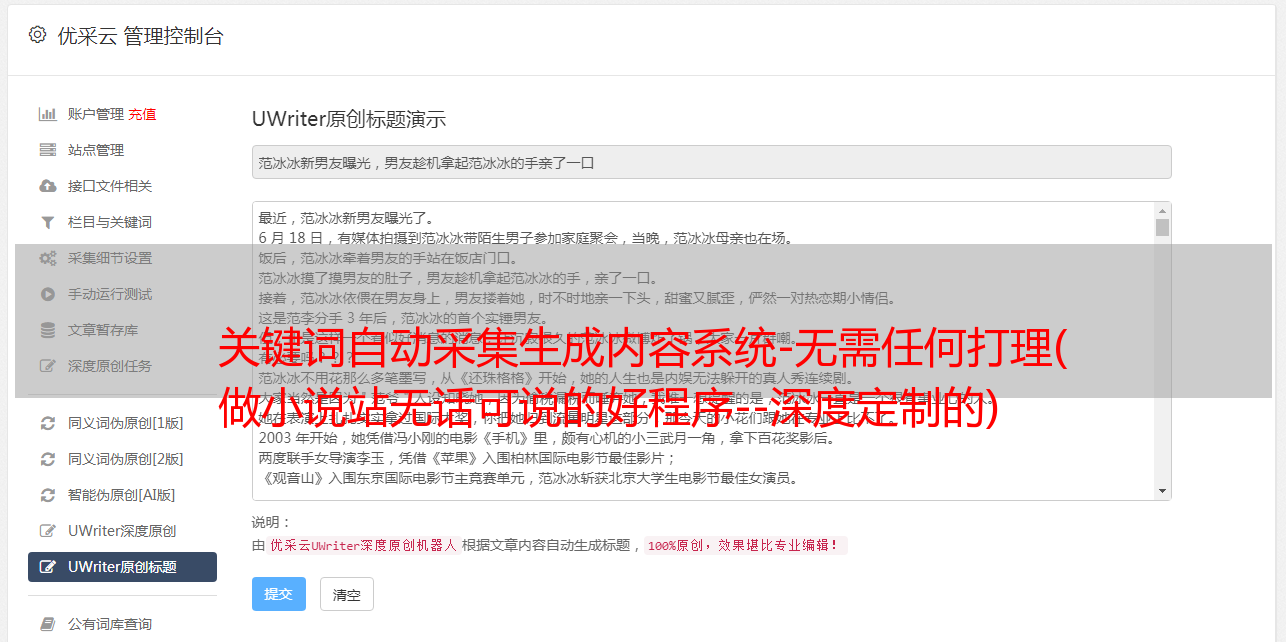The width and height of the screenshot is (1286, 642).
Task: Click the title input field
Action: (x=711, y=162)
